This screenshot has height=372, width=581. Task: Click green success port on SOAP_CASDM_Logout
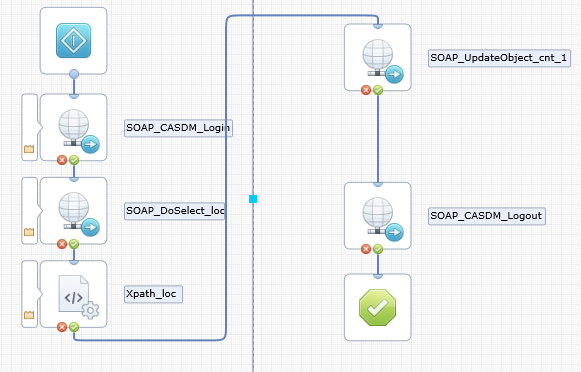(378, 249)
